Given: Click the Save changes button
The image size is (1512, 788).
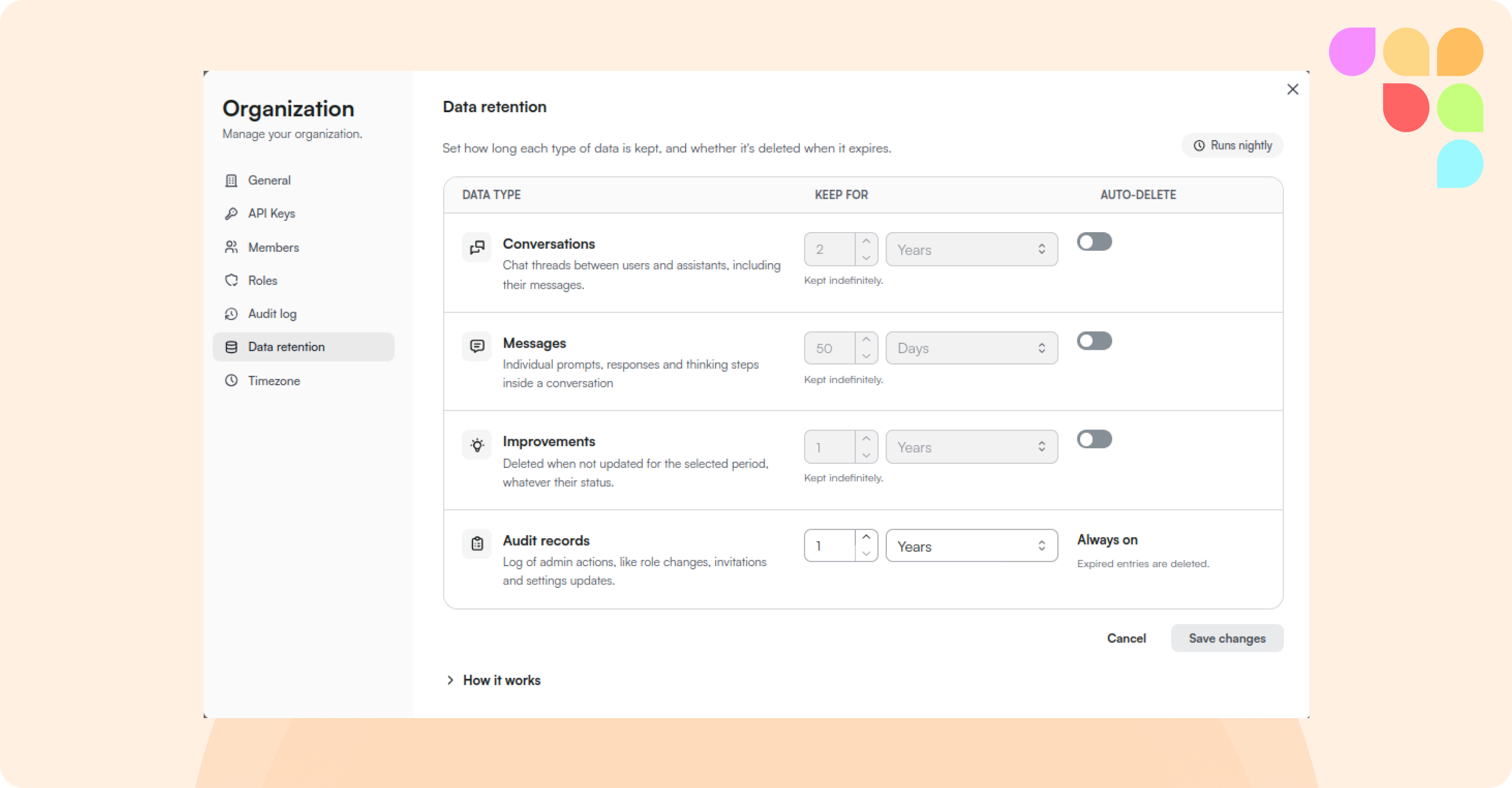Looking at the screenshot, I should click(1227, 638).
